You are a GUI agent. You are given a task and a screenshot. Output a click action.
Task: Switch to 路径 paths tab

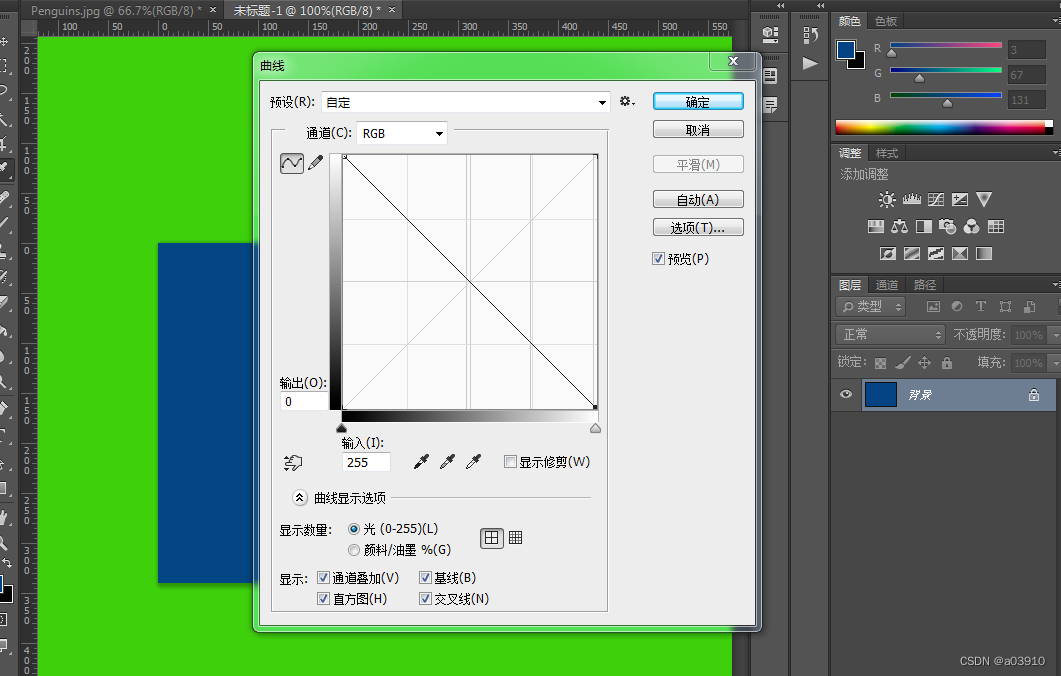pos(924,285)
